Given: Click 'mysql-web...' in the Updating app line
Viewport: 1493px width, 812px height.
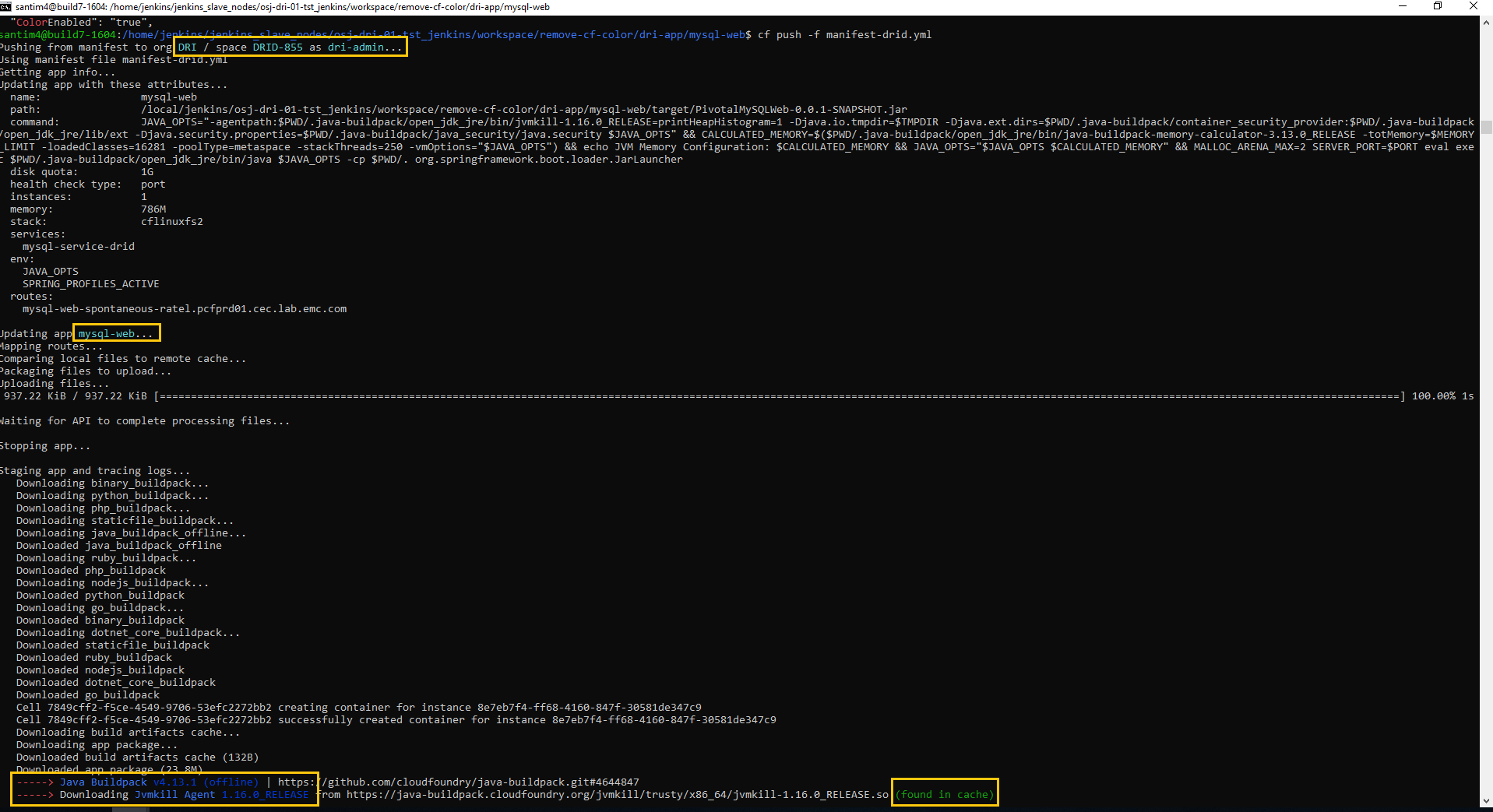Looking at the screenshot, I should (x=116, y=334).
